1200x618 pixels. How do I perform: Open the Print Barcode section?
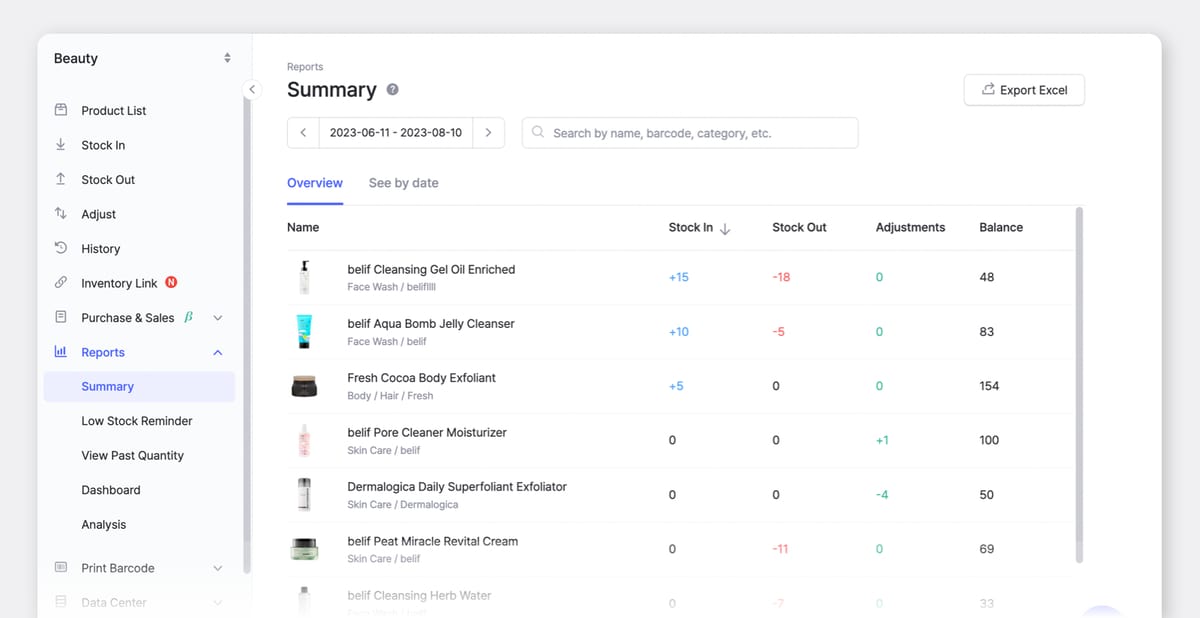click(115, 567)
